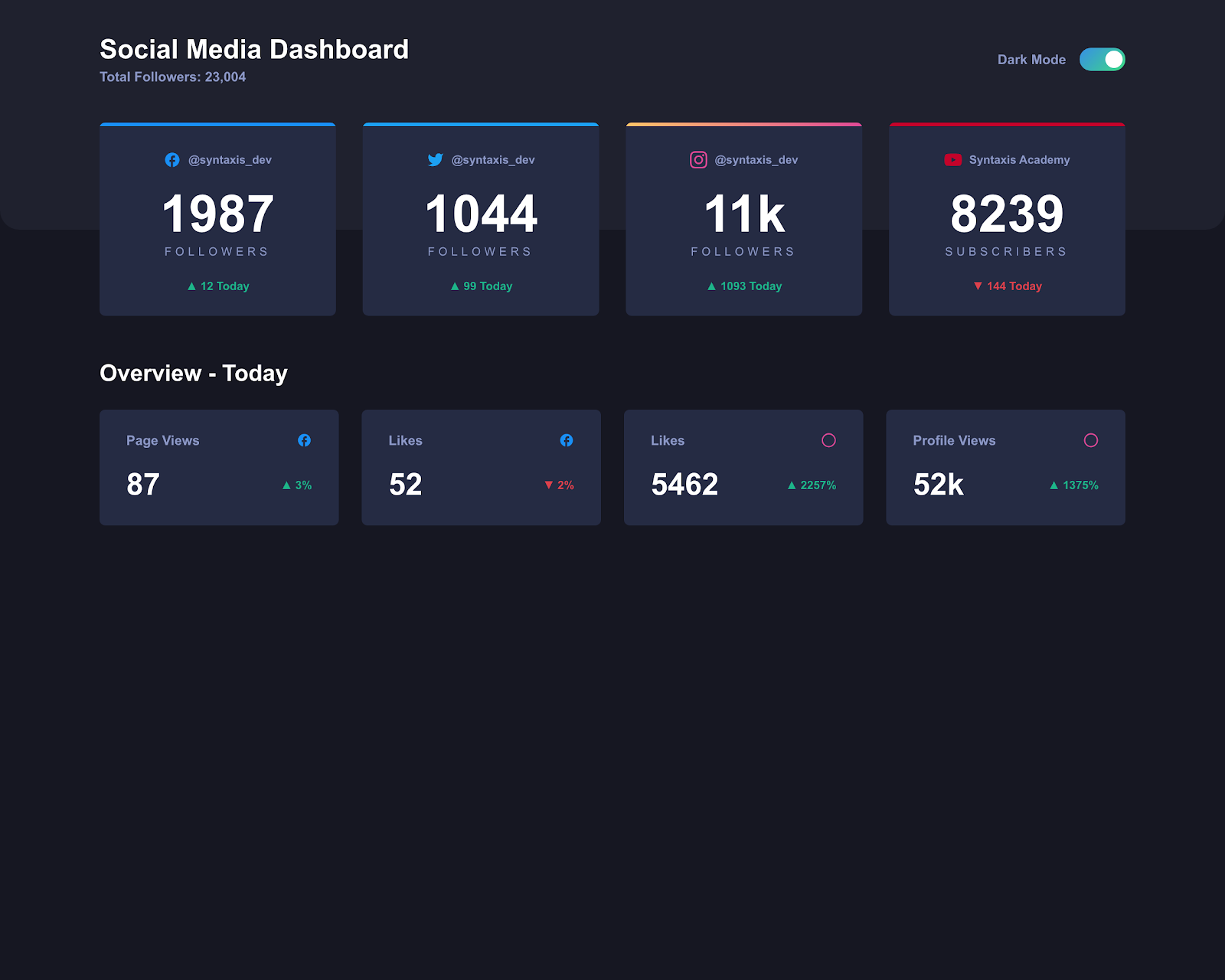This screenshot has width=1225, height=980.
Task: Click the YouTube icon beside Syntaxis Academy
Action: [952, 160]
